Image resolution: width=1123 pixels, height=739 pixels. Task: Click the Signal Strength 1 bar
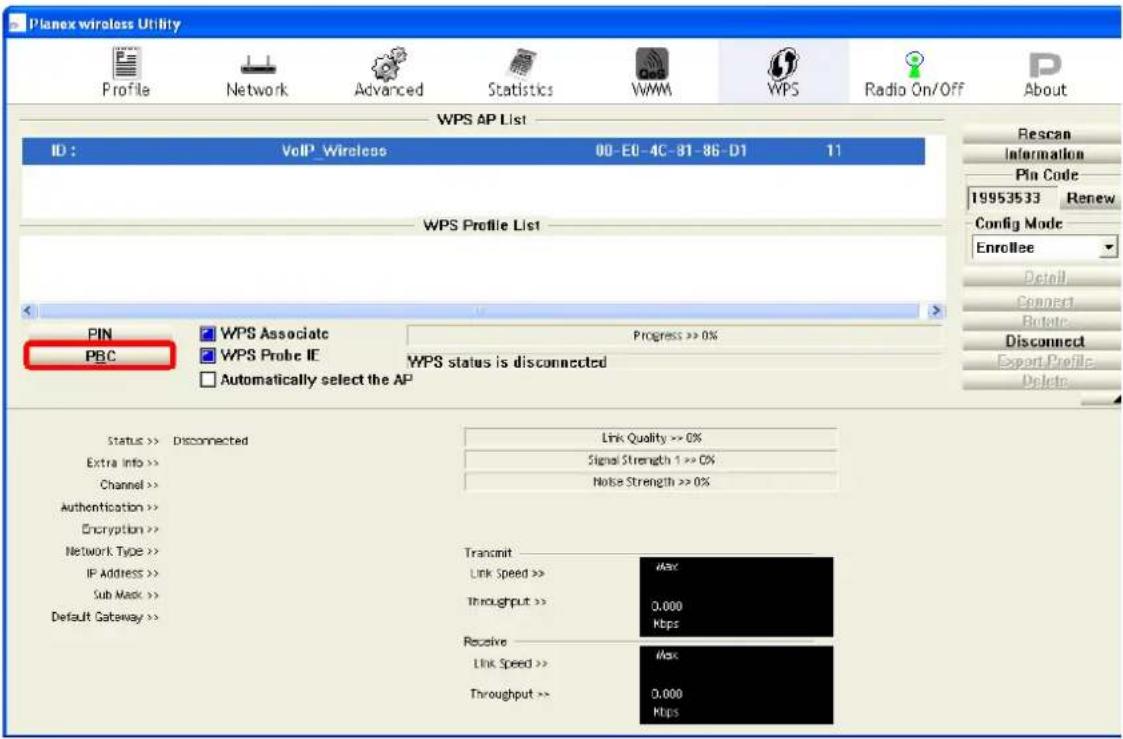coord(650,460)
